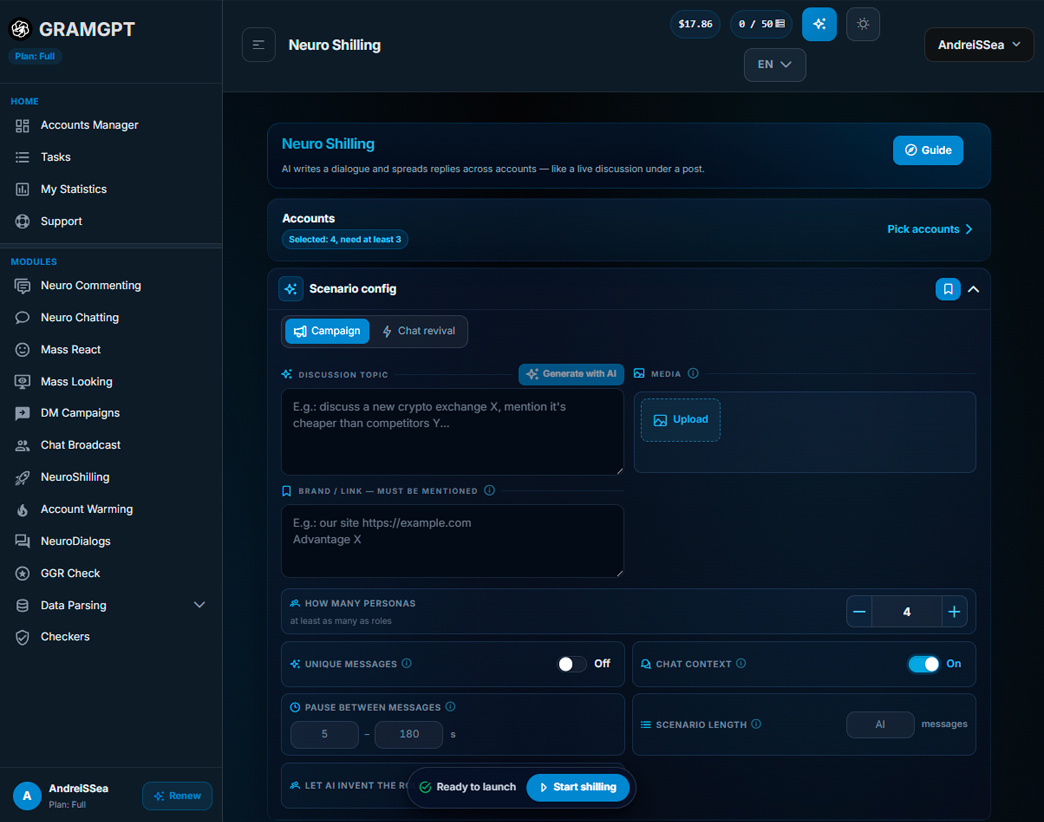This screenshot has height=822, width=1044.
Task: Expand the Data Parsing submenu chevron
Action: click(199, 606)
